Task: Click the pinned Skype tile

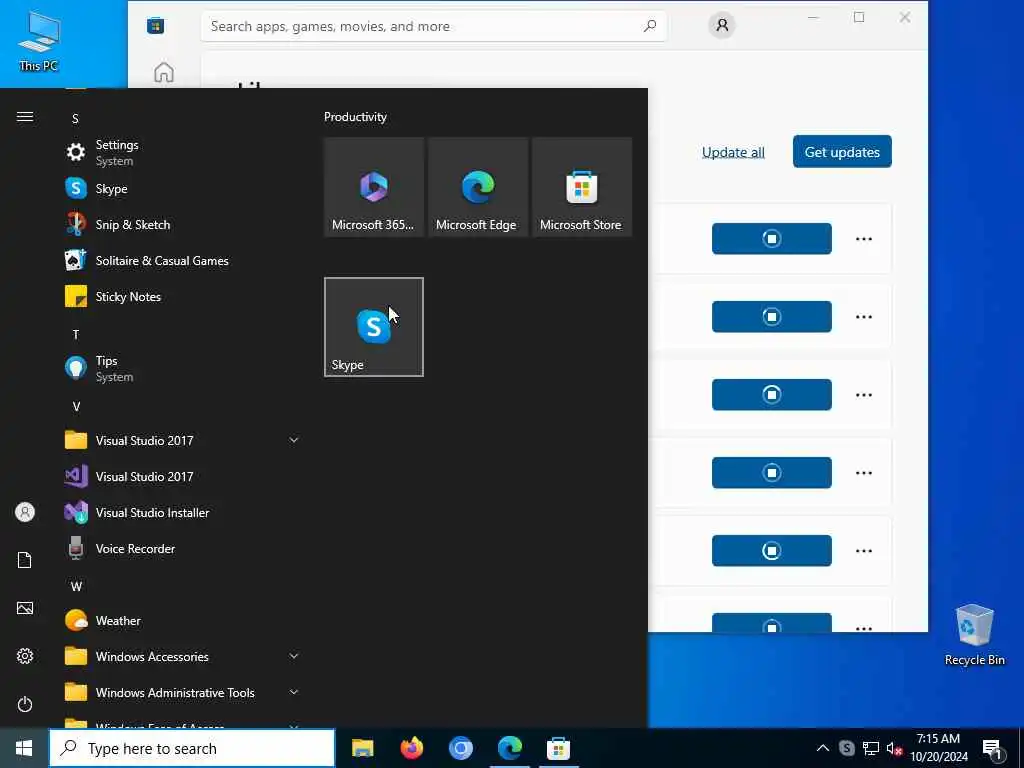Action: point(374,327)
